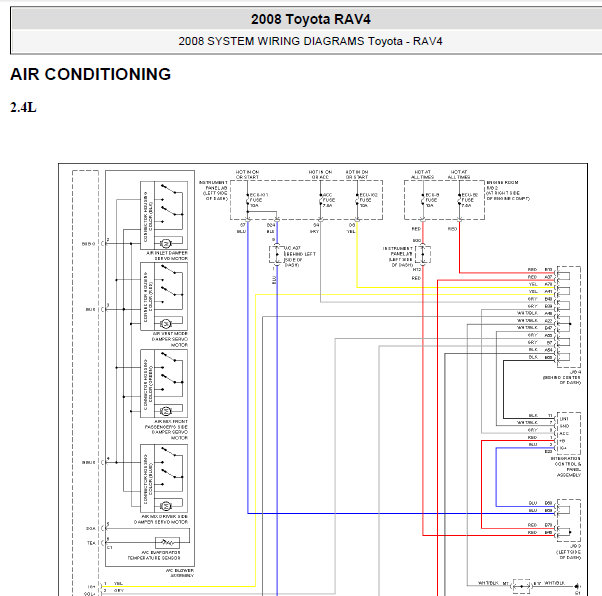Click the "J/C A27 (BEHIND LEFT SIDE OF DASH)" label
The width and height of the screenshot is (602, 596).
coord(300,257)
